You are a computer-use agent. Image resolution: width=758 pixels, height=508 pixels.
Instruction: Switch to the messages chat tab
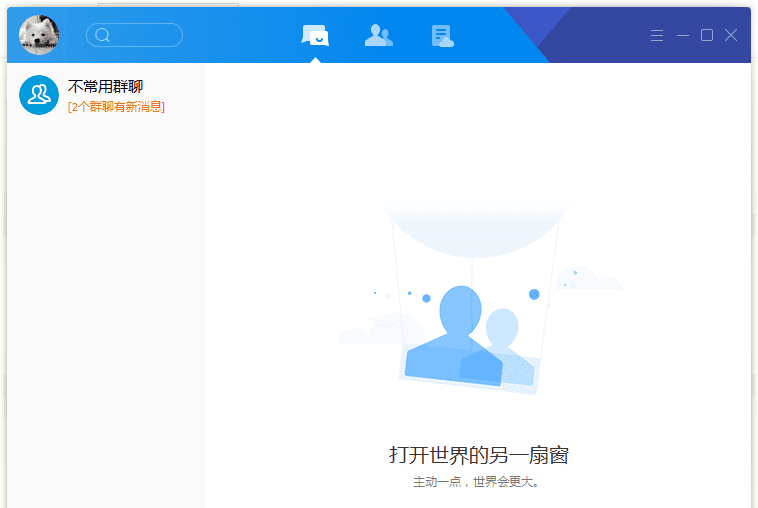315,35
